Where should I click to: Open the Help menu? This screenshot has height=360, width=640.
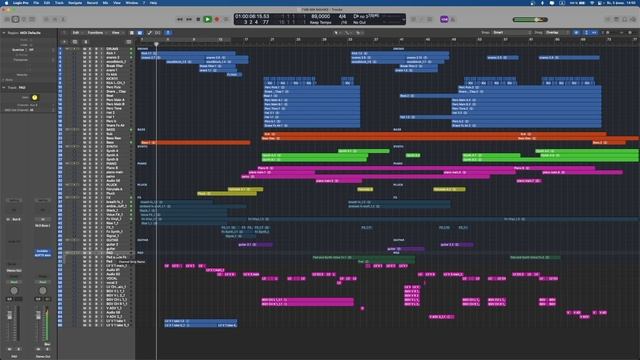click(x=153, y=3)
